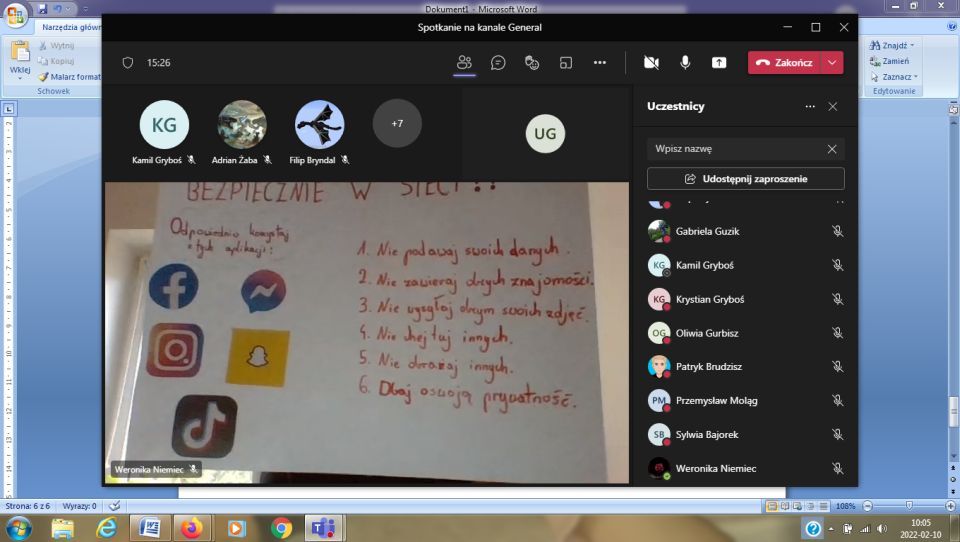Click the Word zoom slider handle
Screen dimensions: 960x542
[908, 506]
